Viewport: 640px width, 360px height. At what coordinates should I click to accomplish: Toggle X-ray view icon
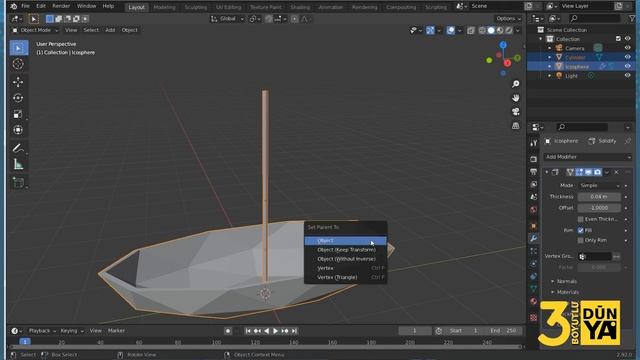click(x=471, y=30)
